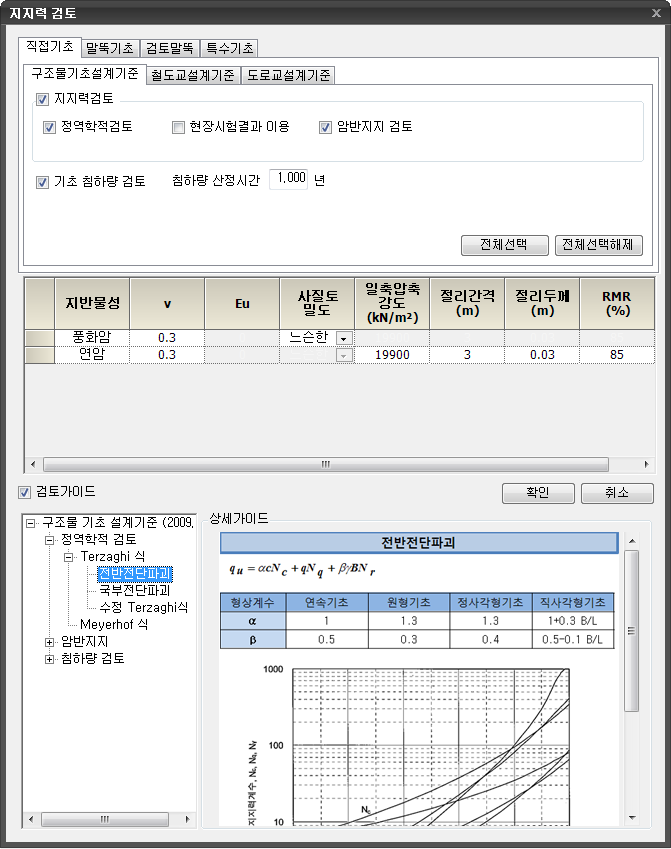
Task: Switch to 철도교설계기준 sub-tab
Action: (x=194, y=75)
